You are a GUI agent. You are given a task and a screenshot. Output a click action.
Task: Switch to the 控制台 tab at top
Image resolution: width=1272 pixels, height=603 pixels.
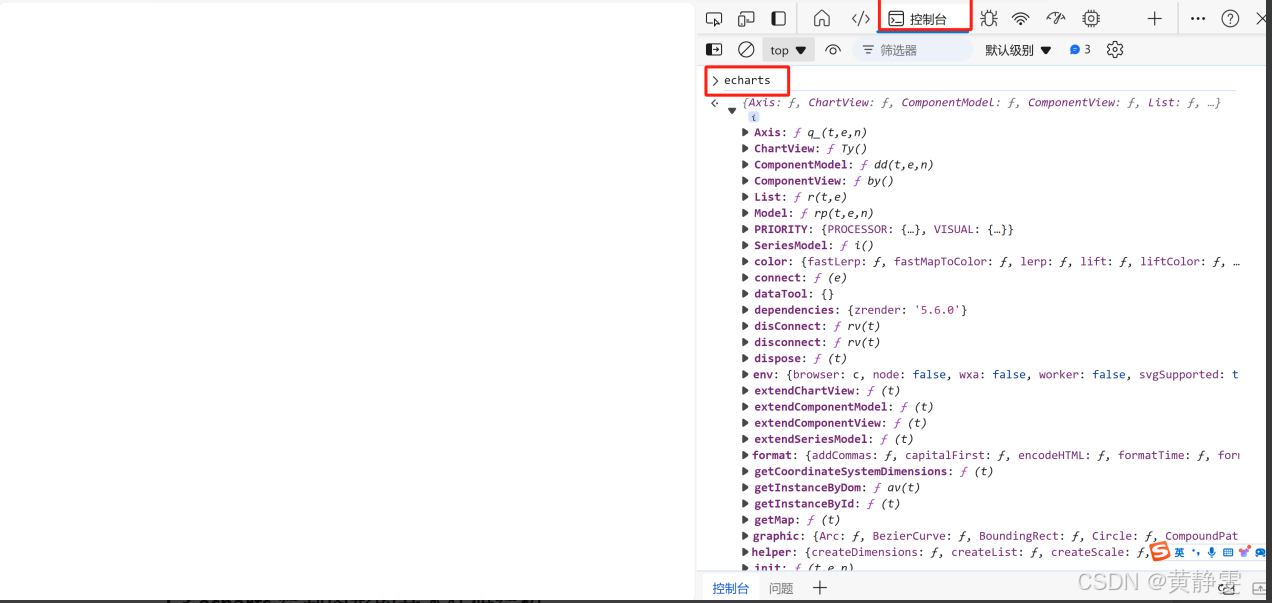coord(925,18)
